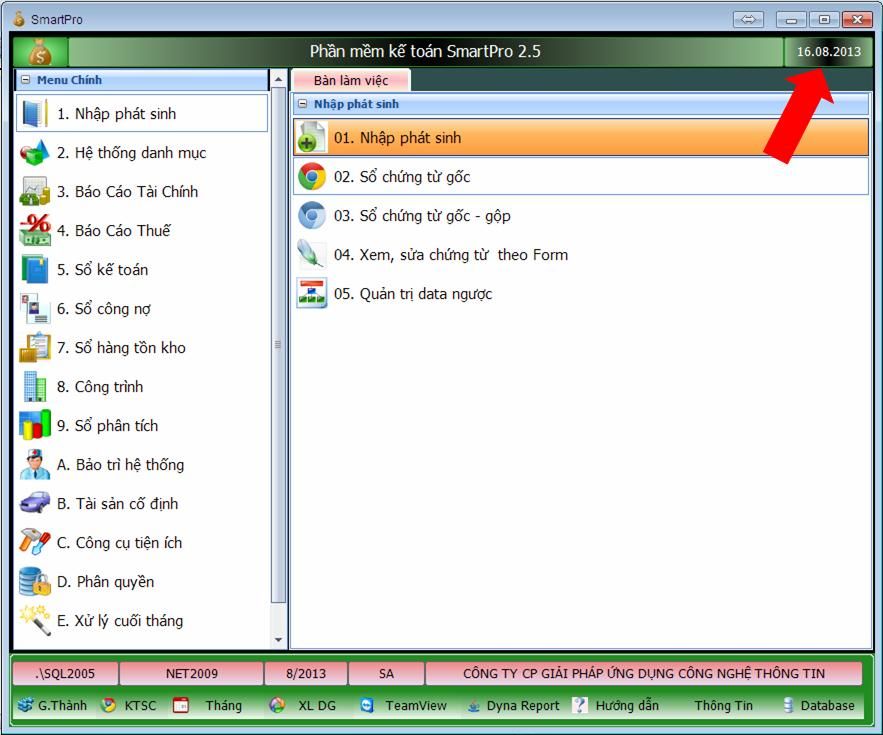Viewport: 883px width, 735px height.
Task: Select 3. Báo Cáo Tài Chính menu
Action: pos(127,192)
